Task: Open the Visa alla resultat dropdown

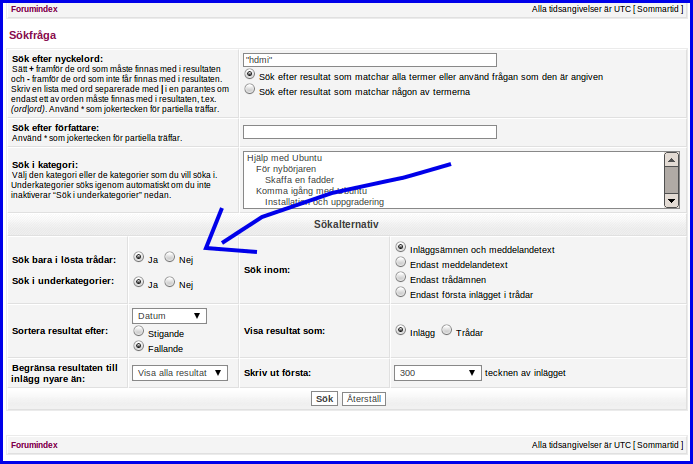Action: pyautogui.click(x=180, y=373)
